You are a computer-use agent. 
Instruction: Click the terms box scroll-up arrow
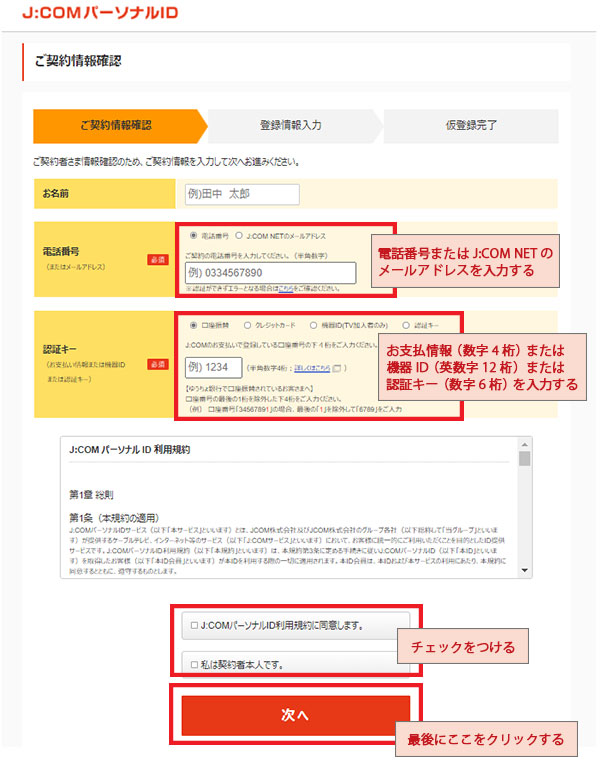click(524, 445)
